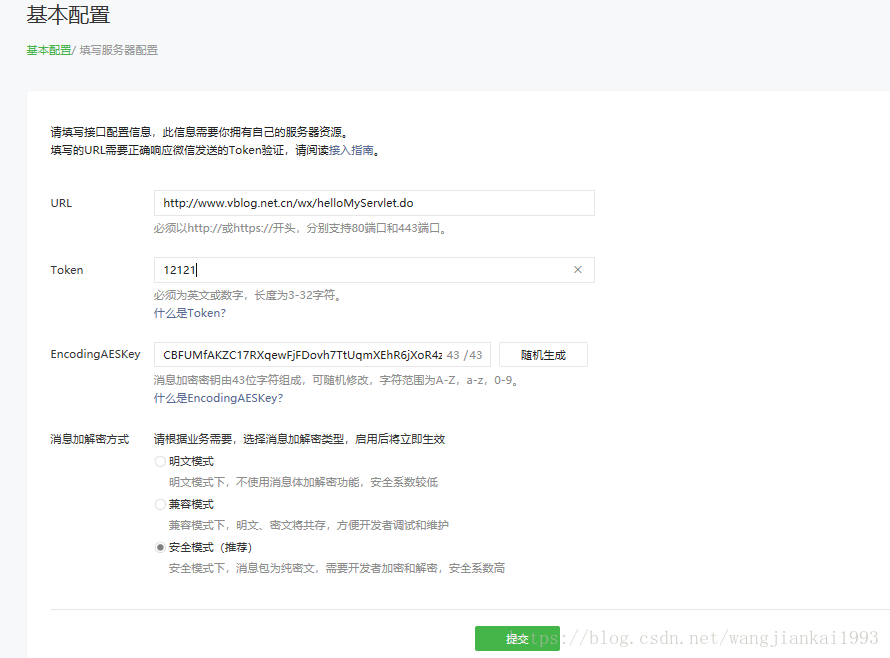This screenshot has width=890, height=658.
Task: Clear the Token field with the X icon
Action: tap(578, 270)
